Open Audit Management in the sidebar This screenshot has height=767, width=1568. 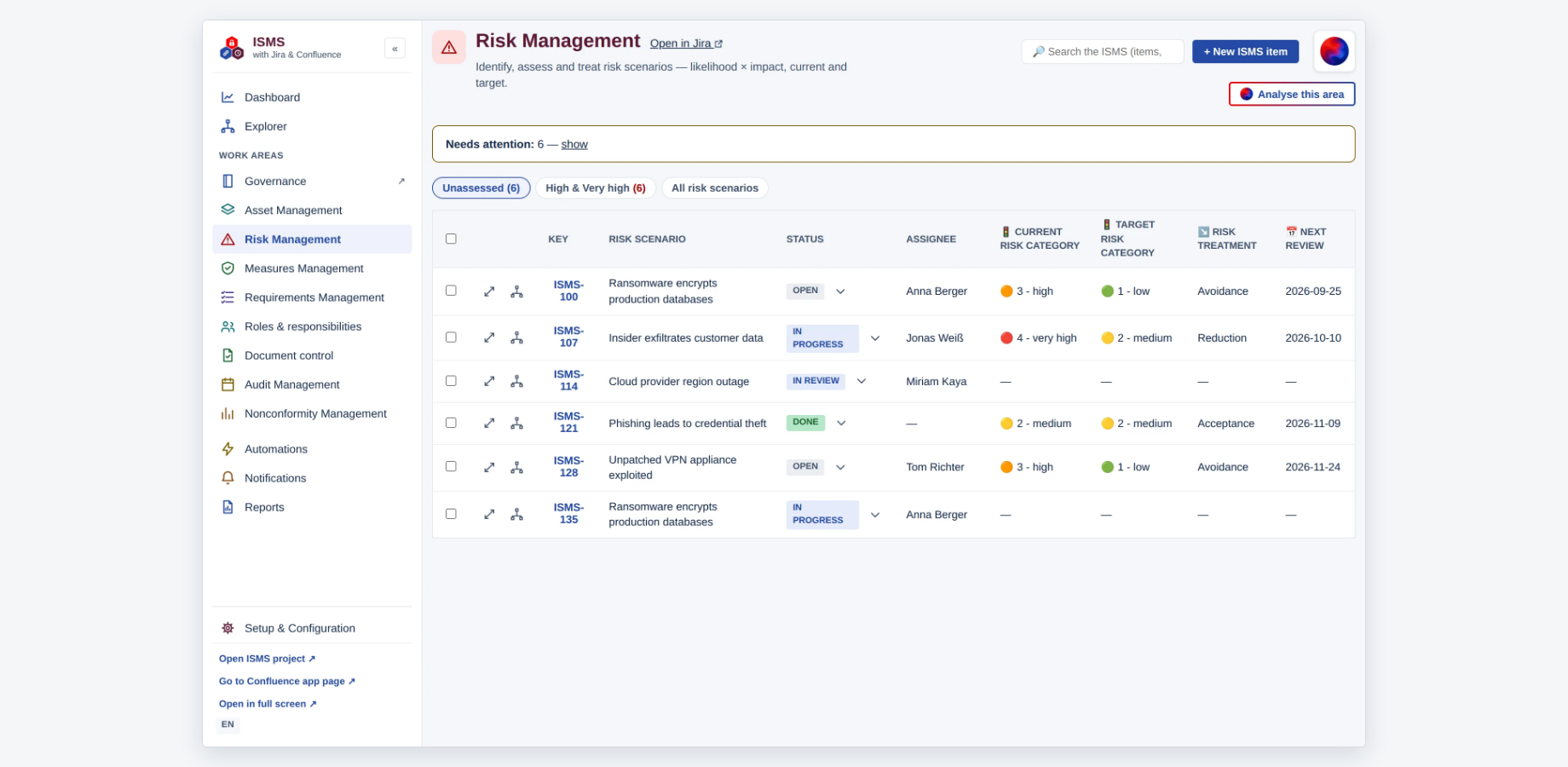coord(312,384)
